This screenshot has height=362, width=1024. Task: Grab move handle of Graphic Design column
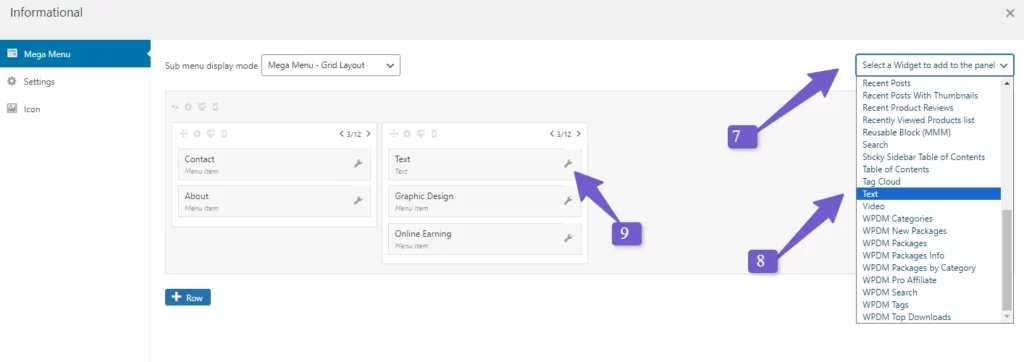394,134
